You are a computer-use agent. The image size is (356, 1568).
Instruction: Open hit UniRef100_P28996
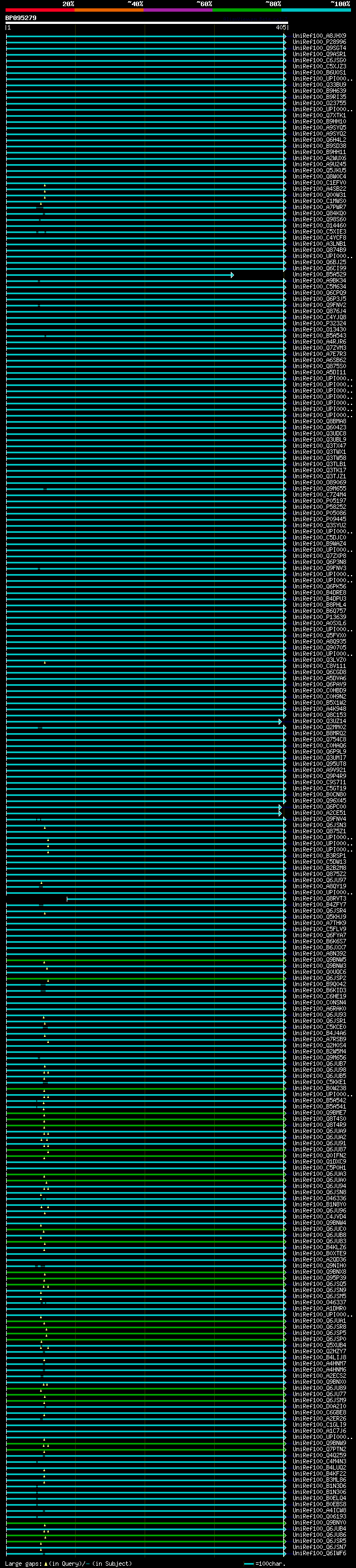319,42
